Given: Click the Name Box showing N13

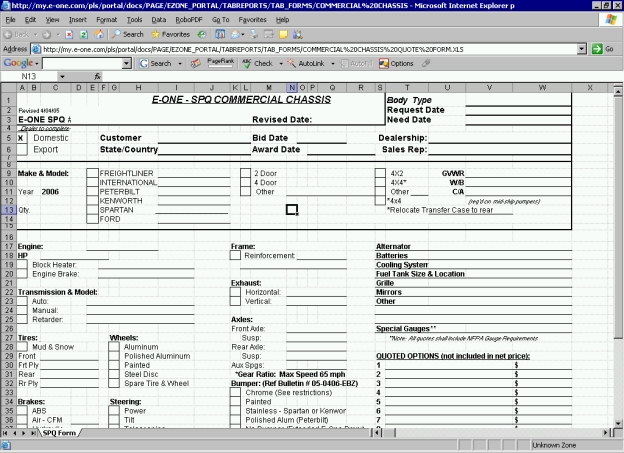Looking at the screenshot, I should [x=29, y=76].
